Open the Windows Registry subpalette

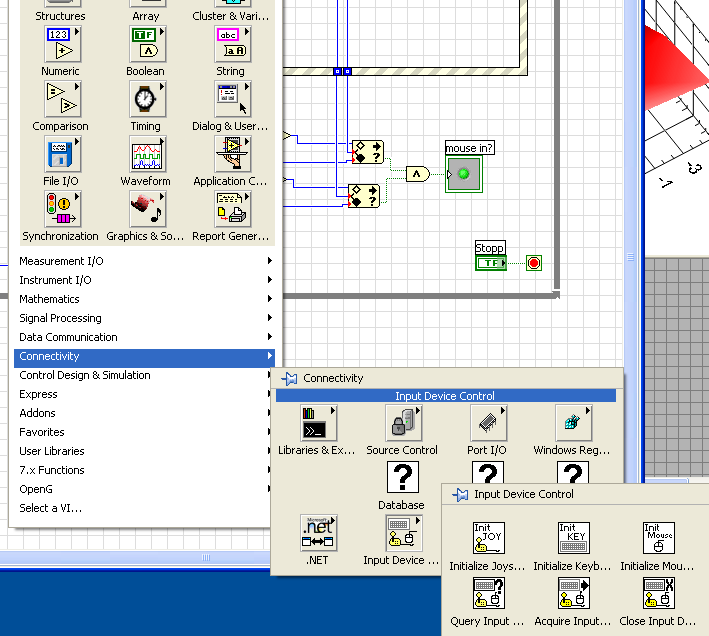[573, 423]
